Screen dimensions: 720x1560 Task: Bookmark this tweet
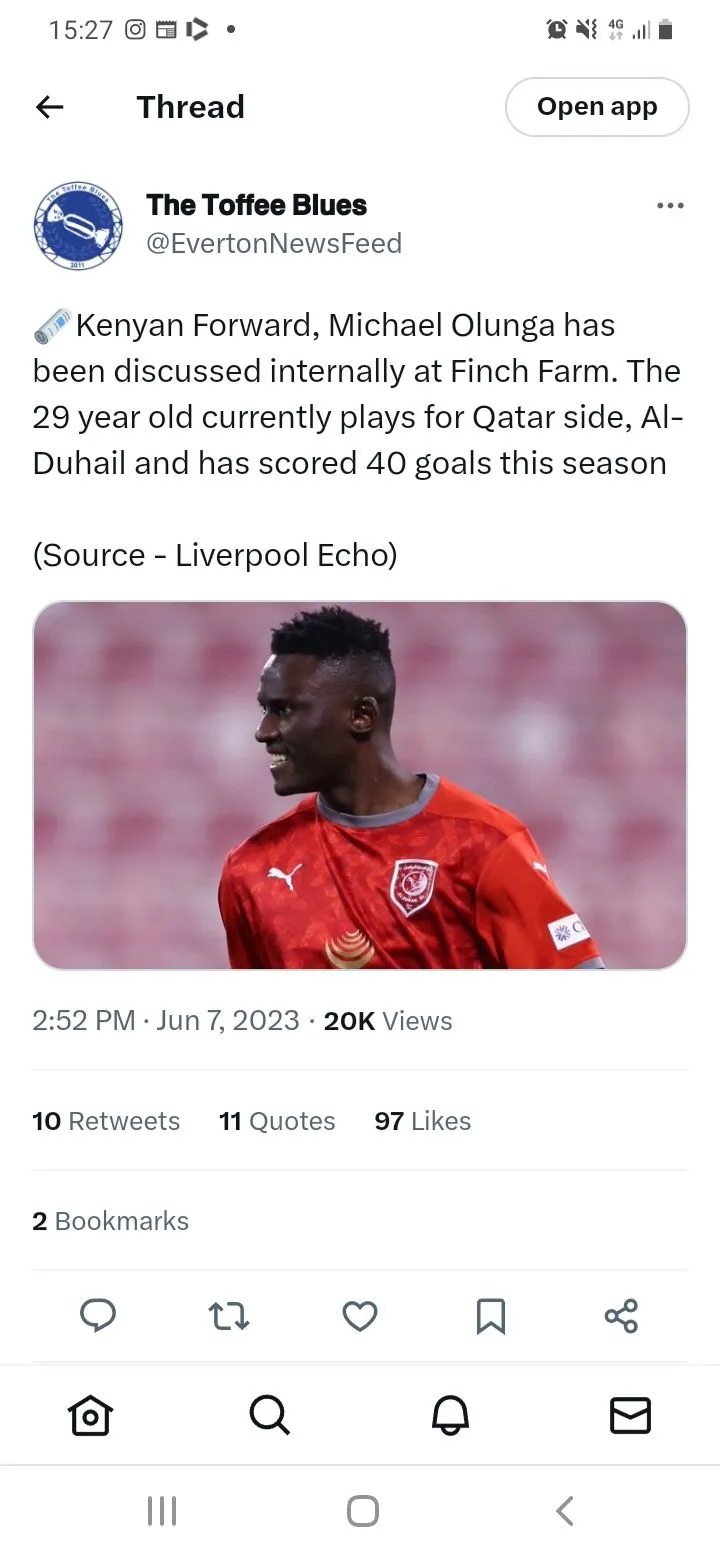click(490, 1316)
